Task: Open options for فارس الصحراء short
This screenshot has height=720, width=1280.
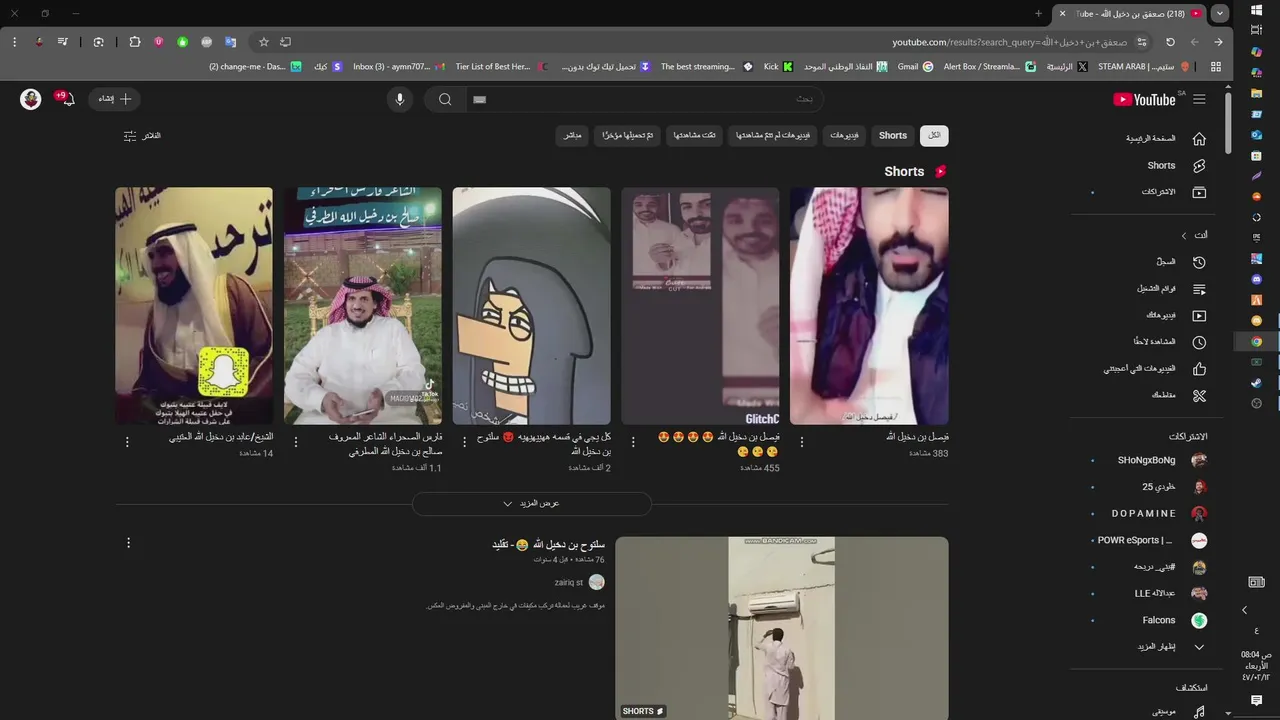Action: tap(295, 442)
